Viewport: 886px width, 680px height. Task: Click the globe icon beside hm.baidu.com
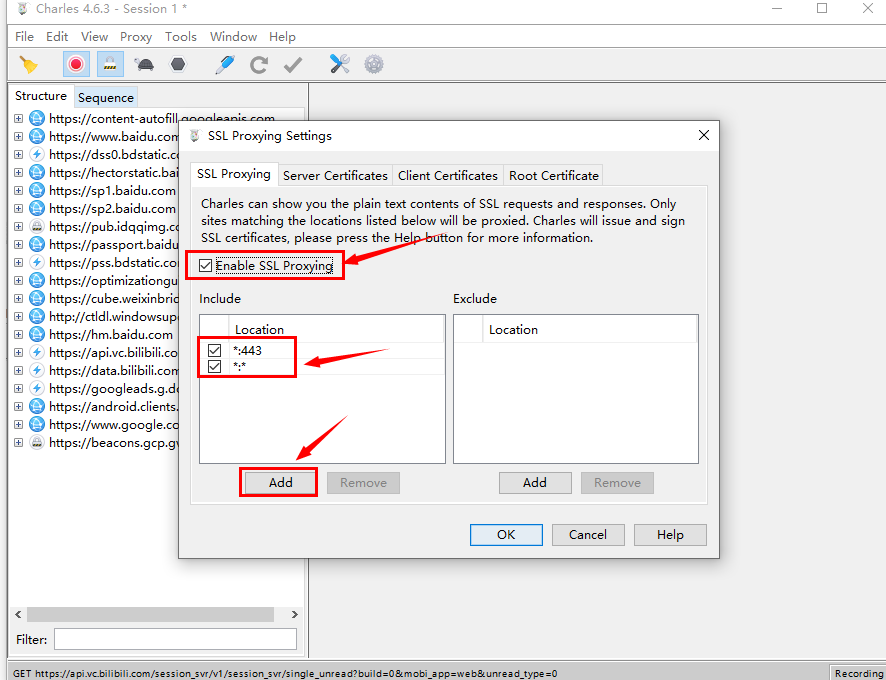click(37, 335)
